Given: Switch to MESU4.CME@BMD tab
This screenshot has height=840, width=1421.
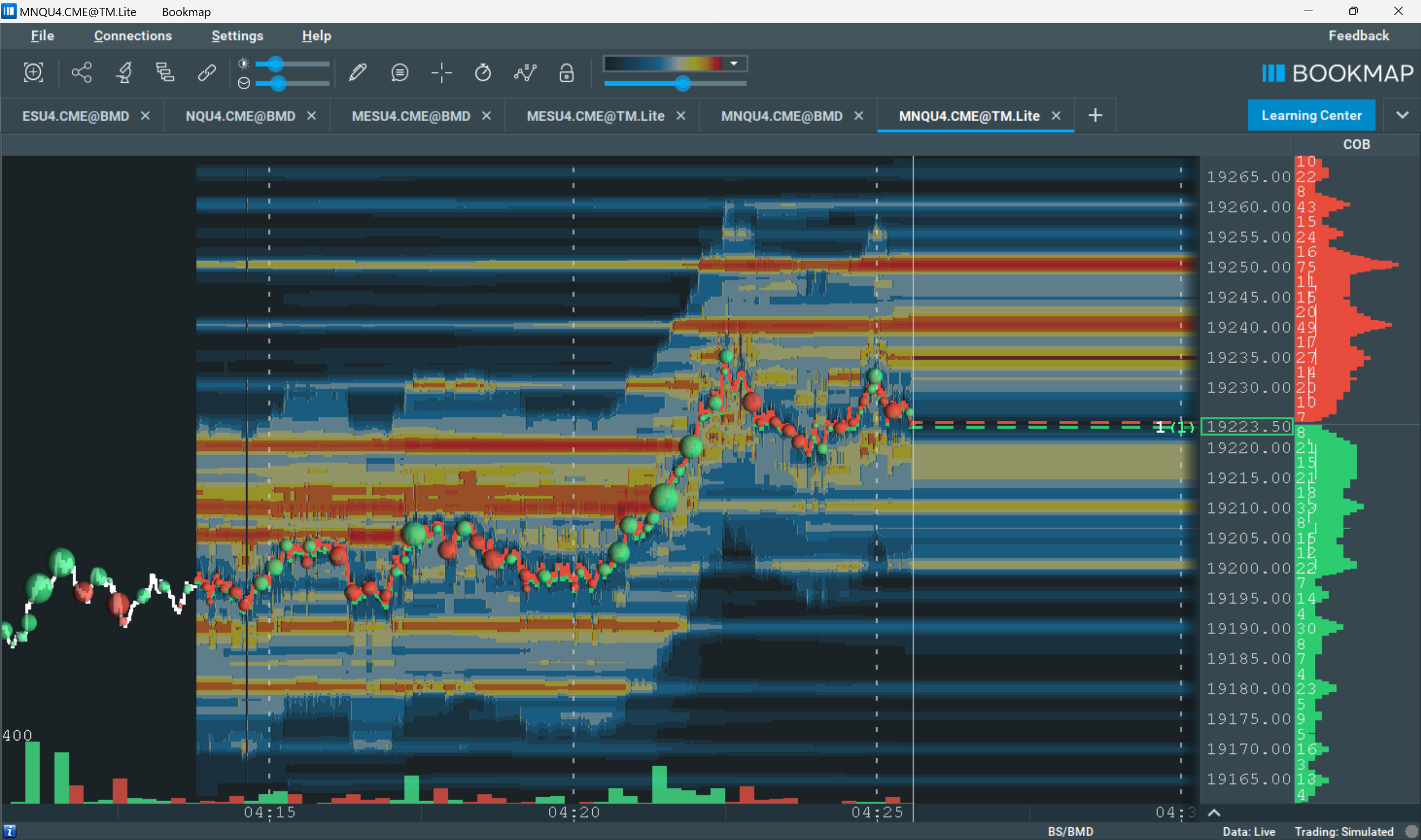Looking at the screenshot, I should [x=411, y=116].
